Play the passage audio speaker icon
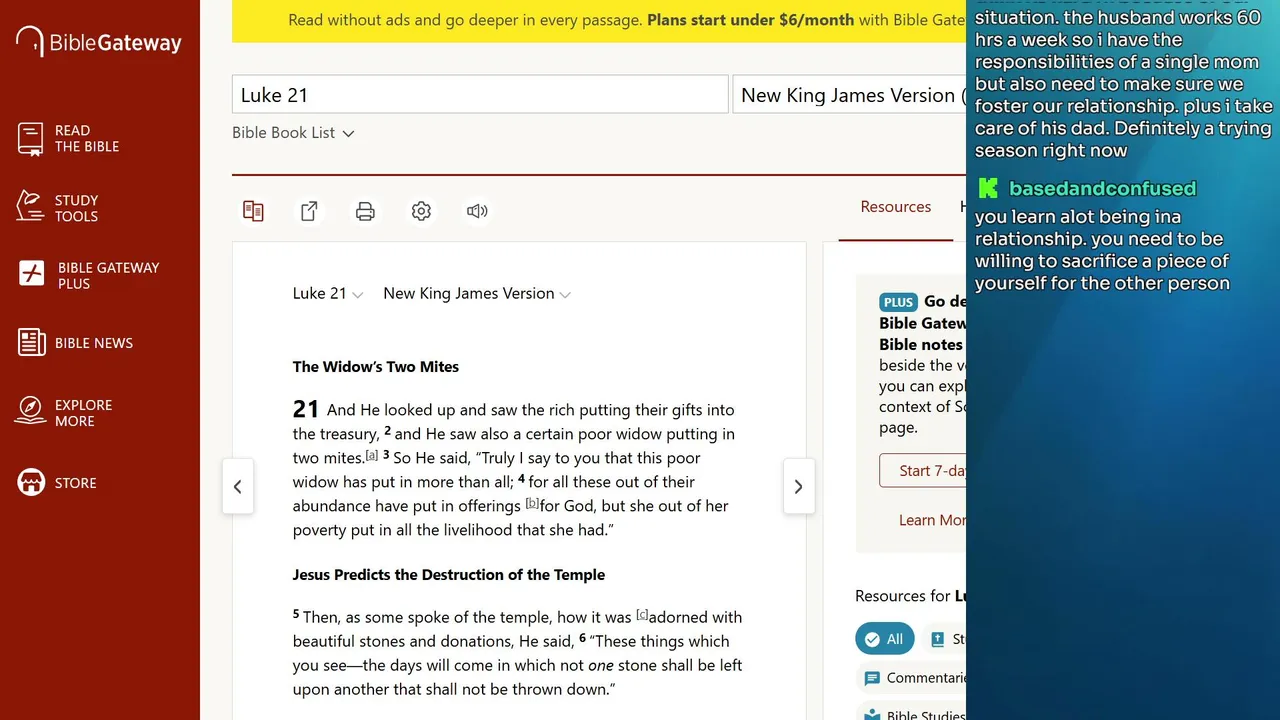 tap(477, 211)
